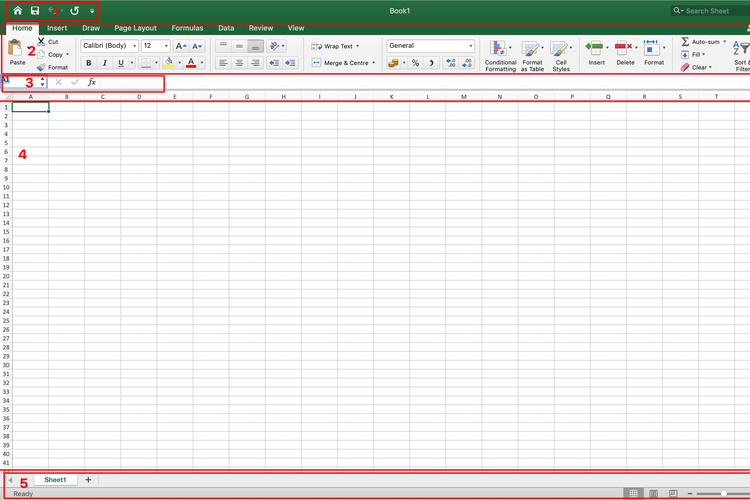Align cell text left
This screenshot has height=500, width=750.
[x=223, y=63]
